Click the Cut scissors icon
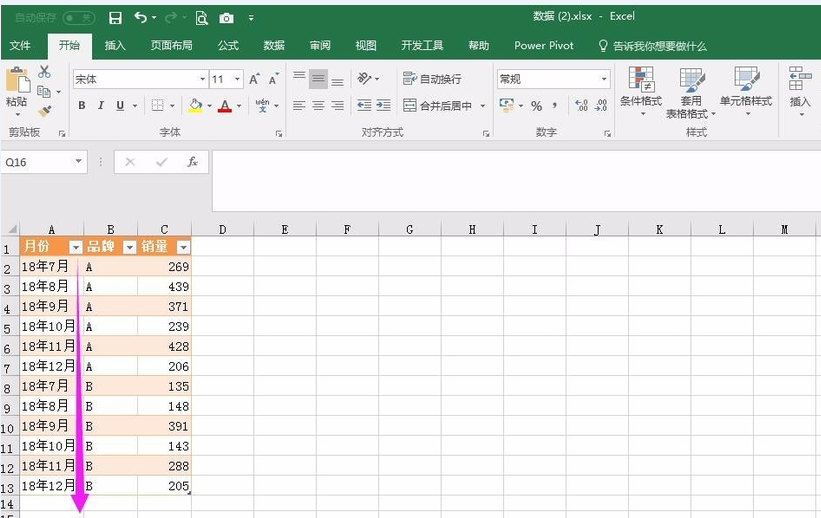The width and height of the screenshot is (821, 518). (44, 72)
